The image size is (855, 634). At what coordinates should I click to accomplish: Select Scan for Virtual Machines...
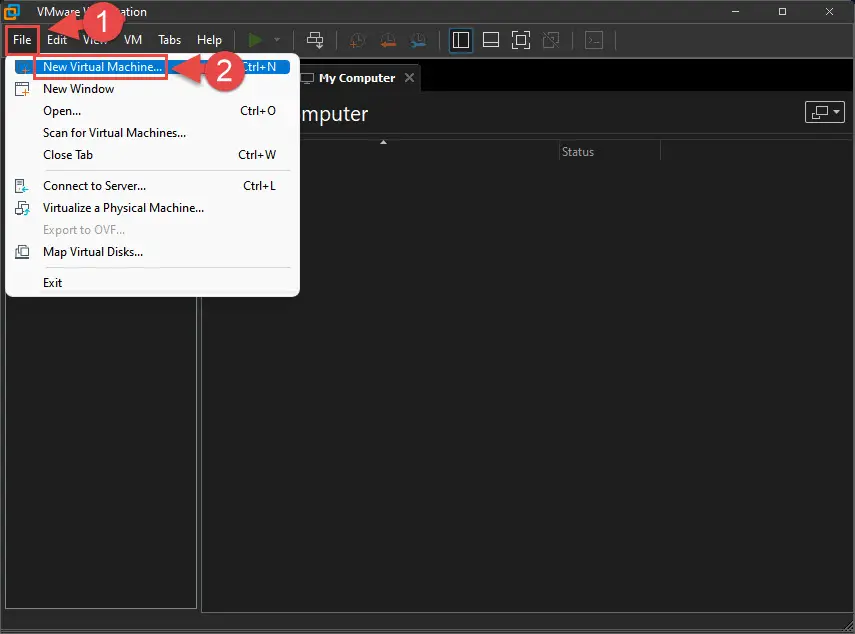152,132
